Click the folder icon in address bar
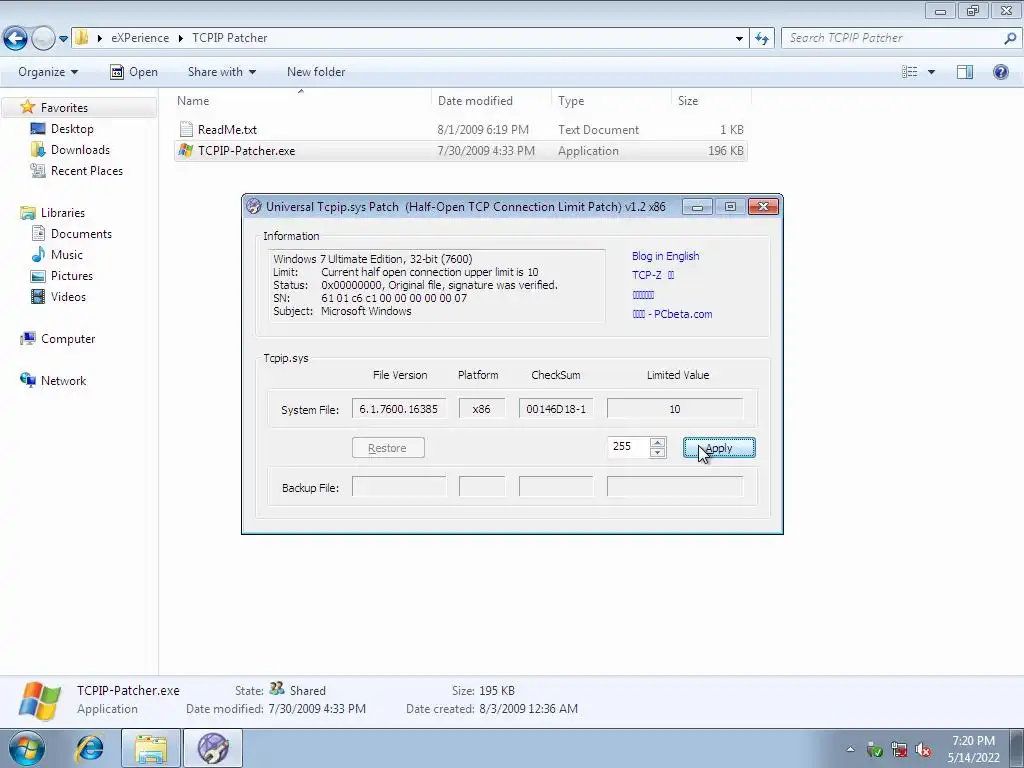1024x768 pixels. 82,38
